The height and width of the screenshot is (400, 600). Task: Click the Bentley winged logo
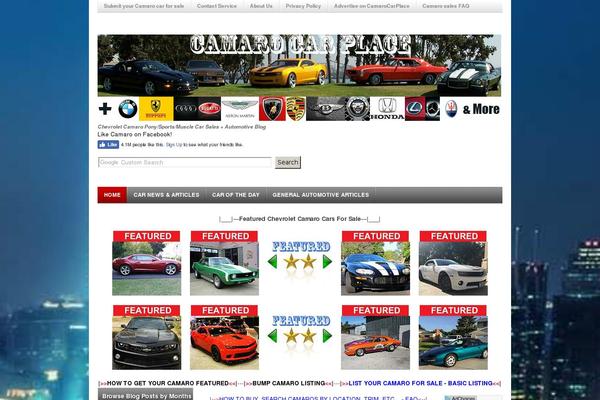pyautogui.click(x=325, y=109)
